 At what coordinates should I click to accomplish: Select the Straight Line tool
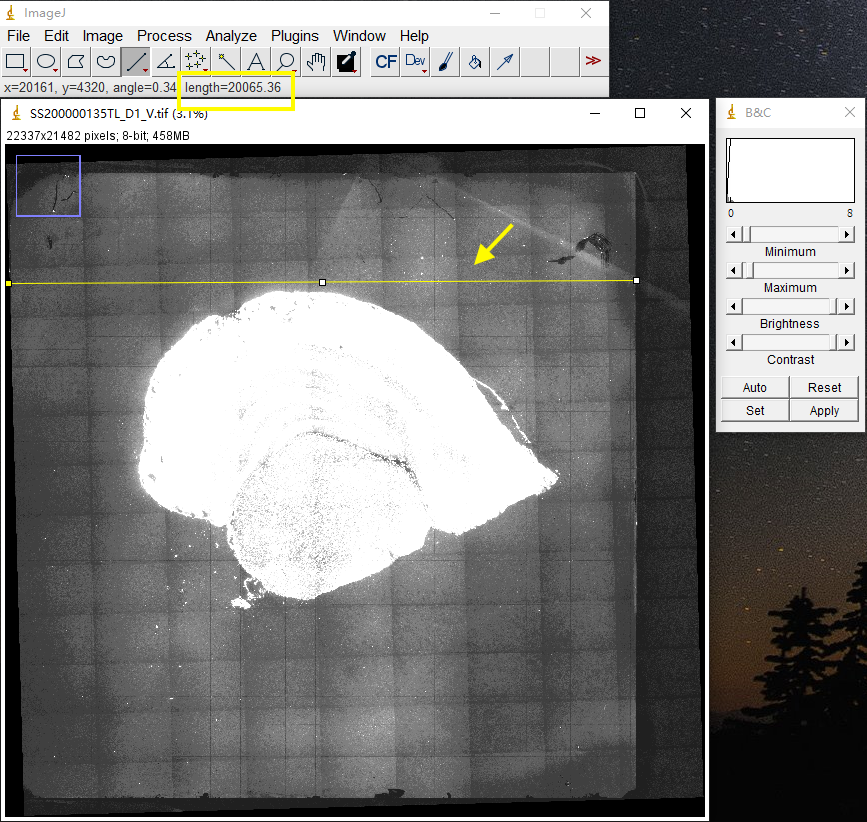pos(135,62)
